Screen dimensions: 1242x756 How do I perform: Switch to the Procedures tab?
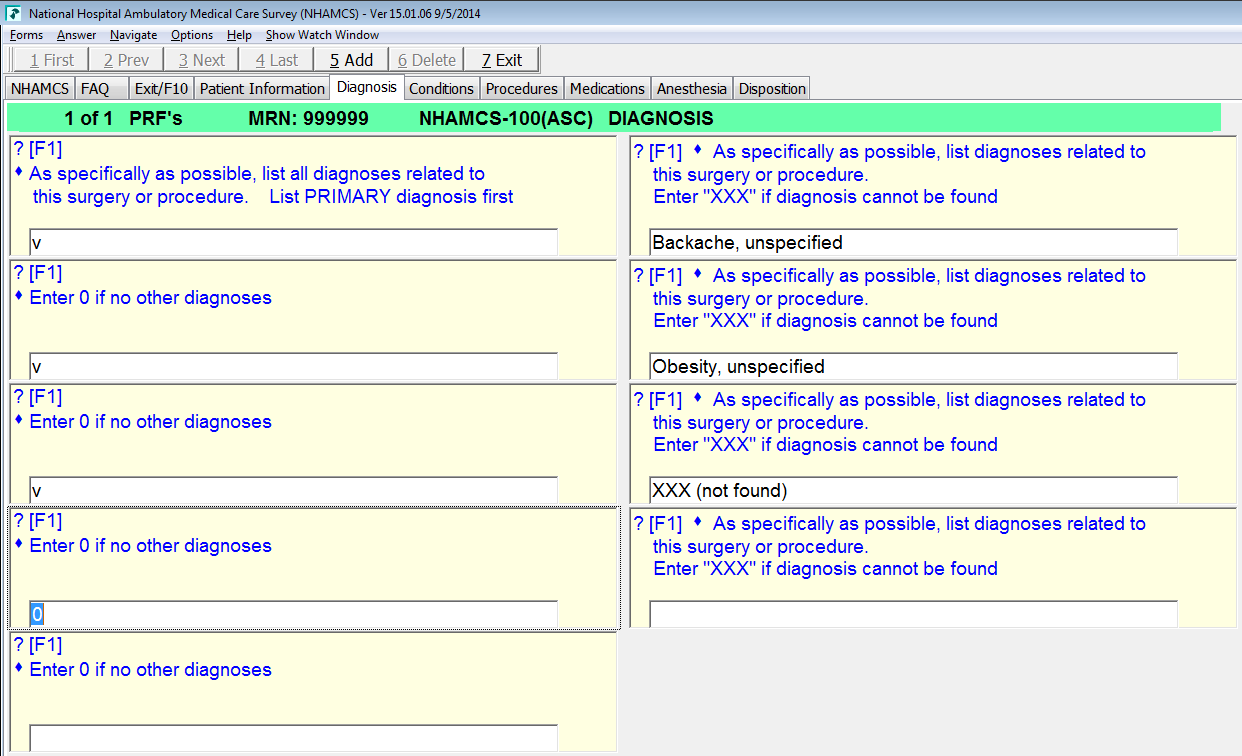(521, 88)
